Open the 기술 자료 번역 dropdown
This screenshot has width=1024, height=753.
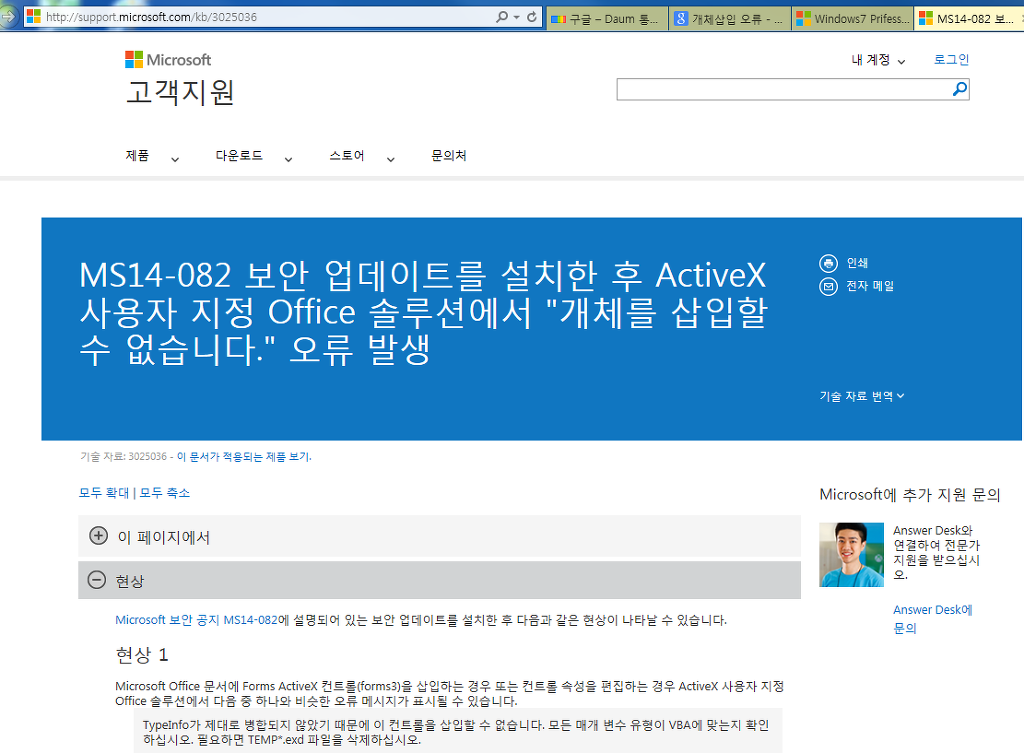pos(862,396)
